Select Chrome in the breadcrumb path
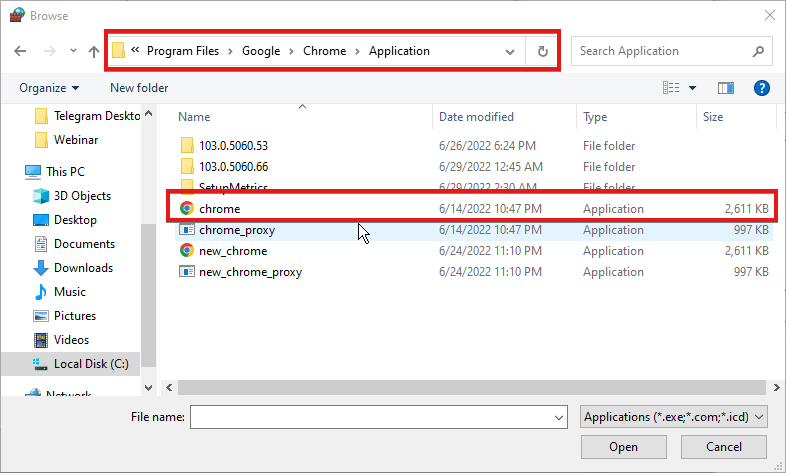The image size is (786, 473). (324, 51)
